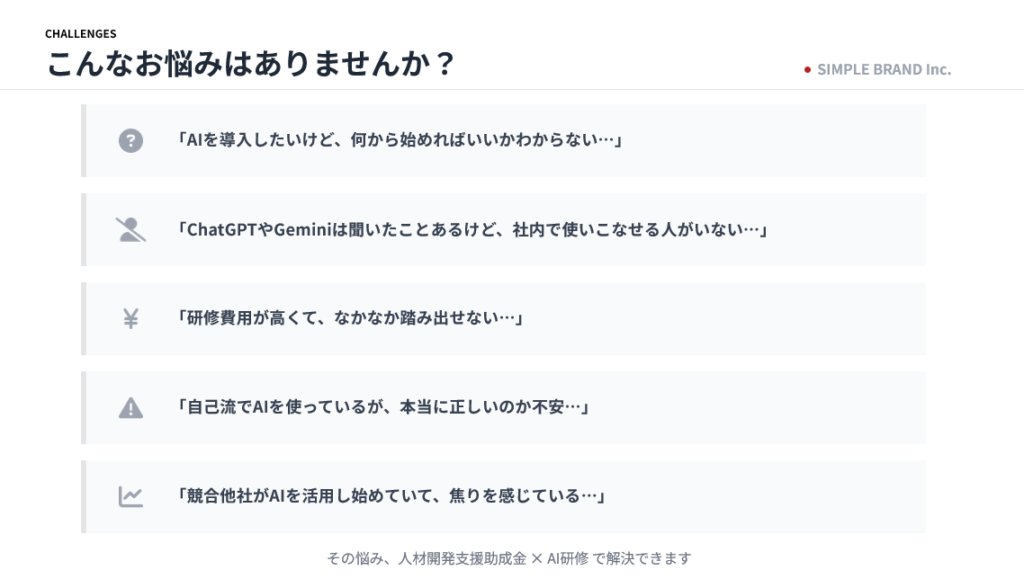Click the SIMPLE BRAND Inc. company name
The width and height of the screenshot is (1024, 579).
pyautogui.click(x=884, y=70)
